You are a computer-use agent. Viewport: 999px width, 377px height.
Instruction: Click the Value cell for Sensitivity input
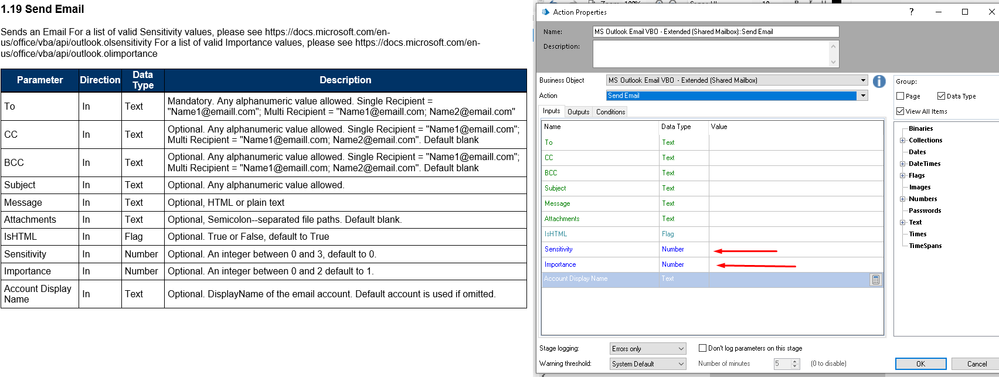(795, 249)
